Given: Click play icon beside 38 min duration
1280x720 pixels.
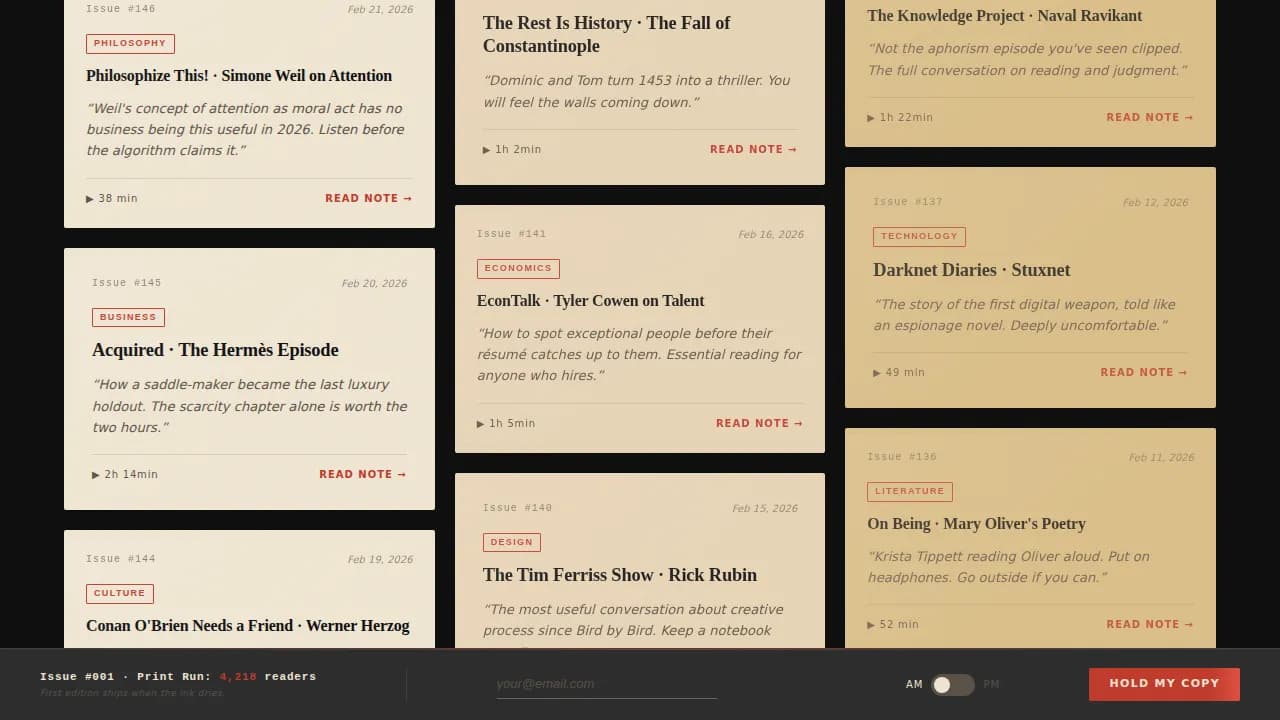Looking at the screenshot, I should tap(90, 199).
